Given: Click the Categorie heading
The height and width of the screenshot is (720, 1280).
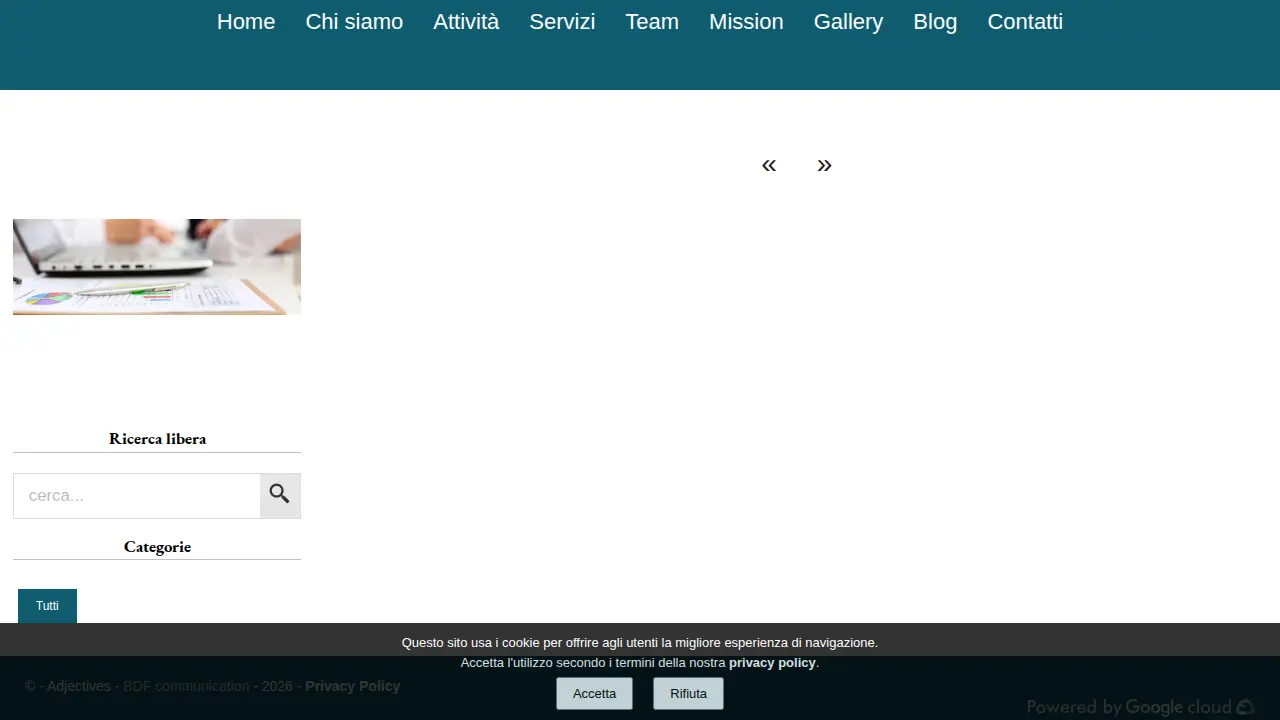Looking at the screenshot, I should click(157, 546).
